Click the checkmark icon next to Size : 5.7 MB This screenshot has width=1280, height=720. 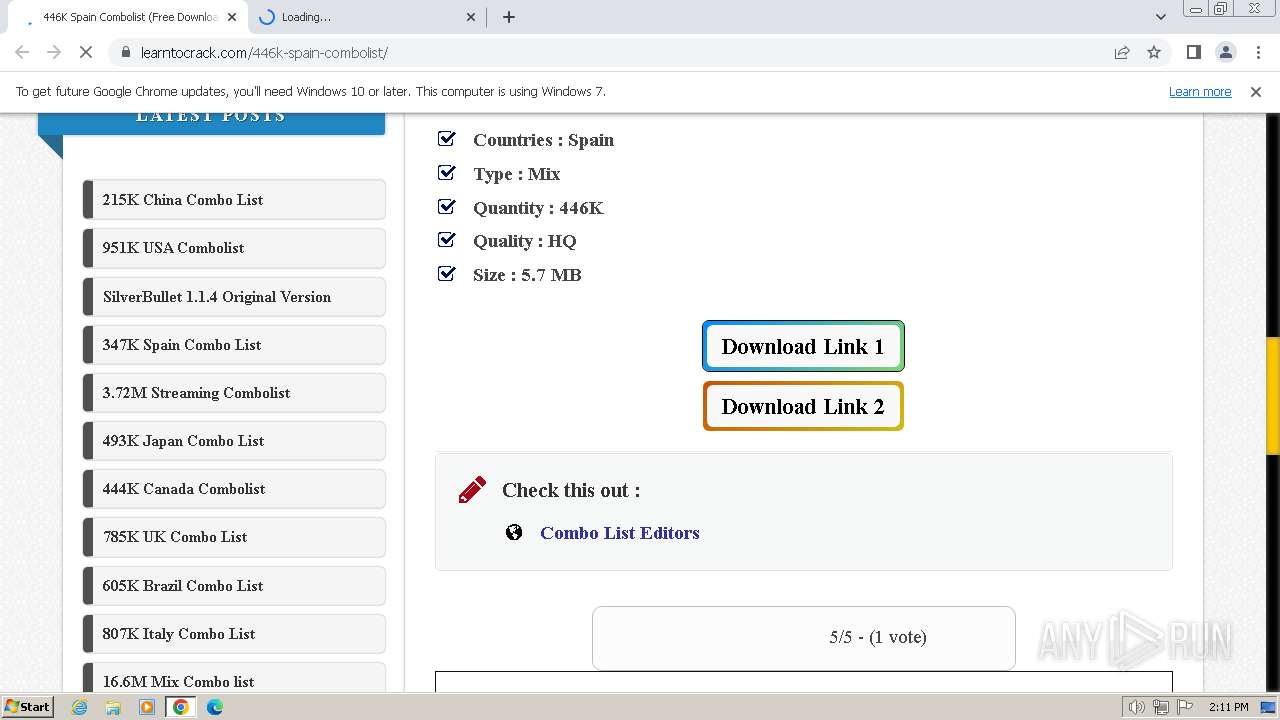pyautogui.click(x=447, y=274)
